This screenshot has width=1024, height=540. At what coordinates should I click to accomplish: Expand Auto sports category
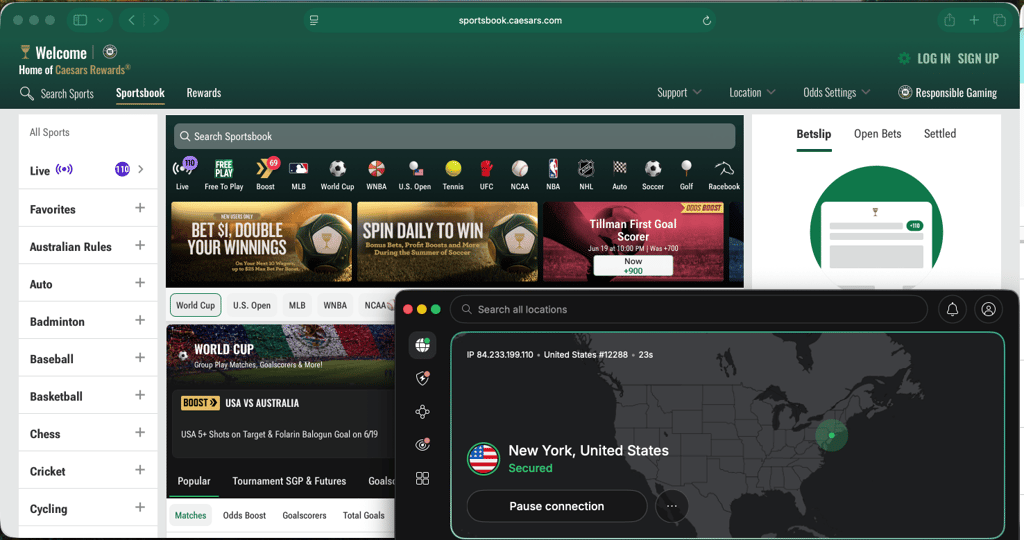140,283
